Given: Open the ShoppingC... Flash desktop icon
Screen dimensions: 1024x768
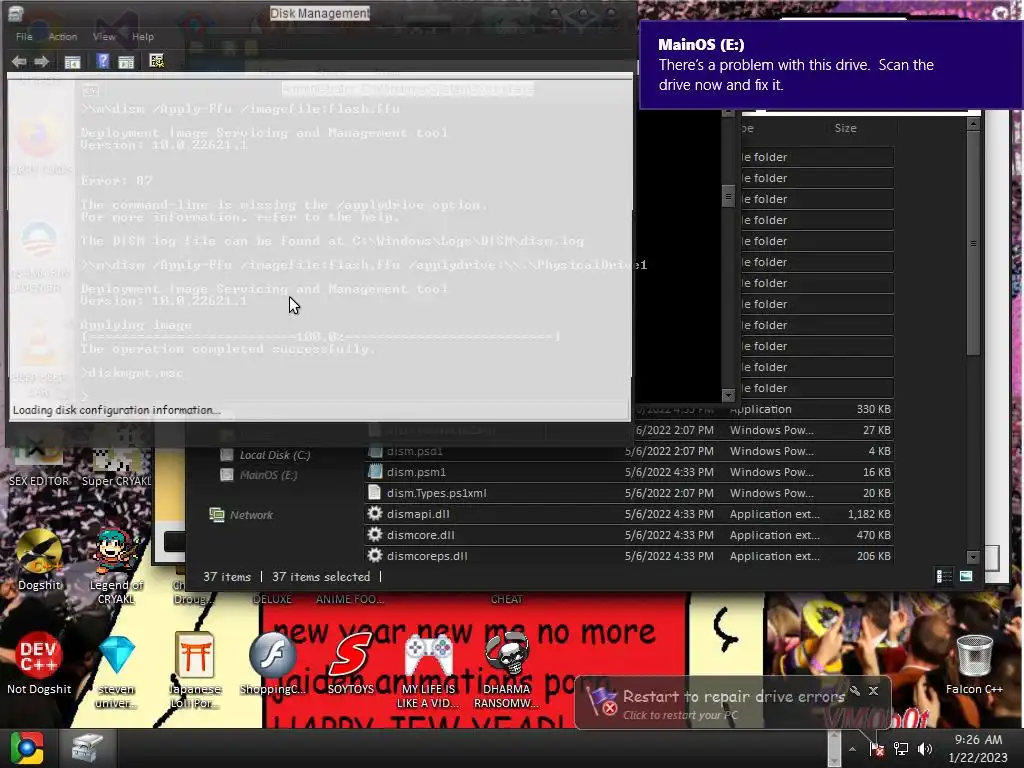Looking at the screenshot, I should pyautogui.click(x=272, y=664).
